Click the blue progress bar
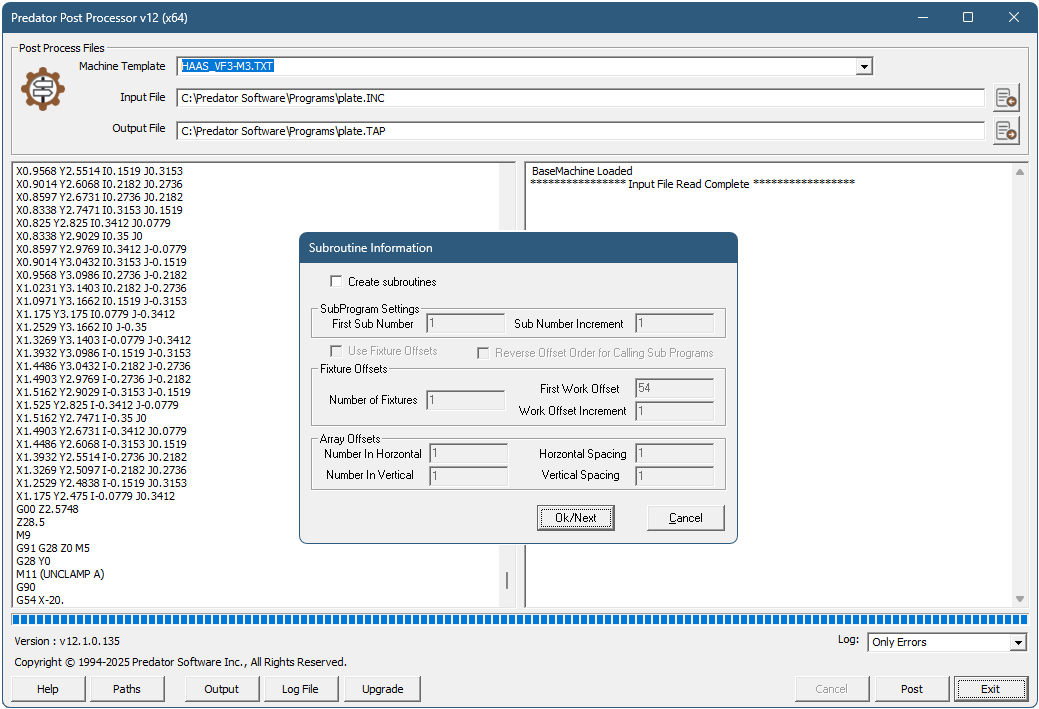 coord(519,618)
